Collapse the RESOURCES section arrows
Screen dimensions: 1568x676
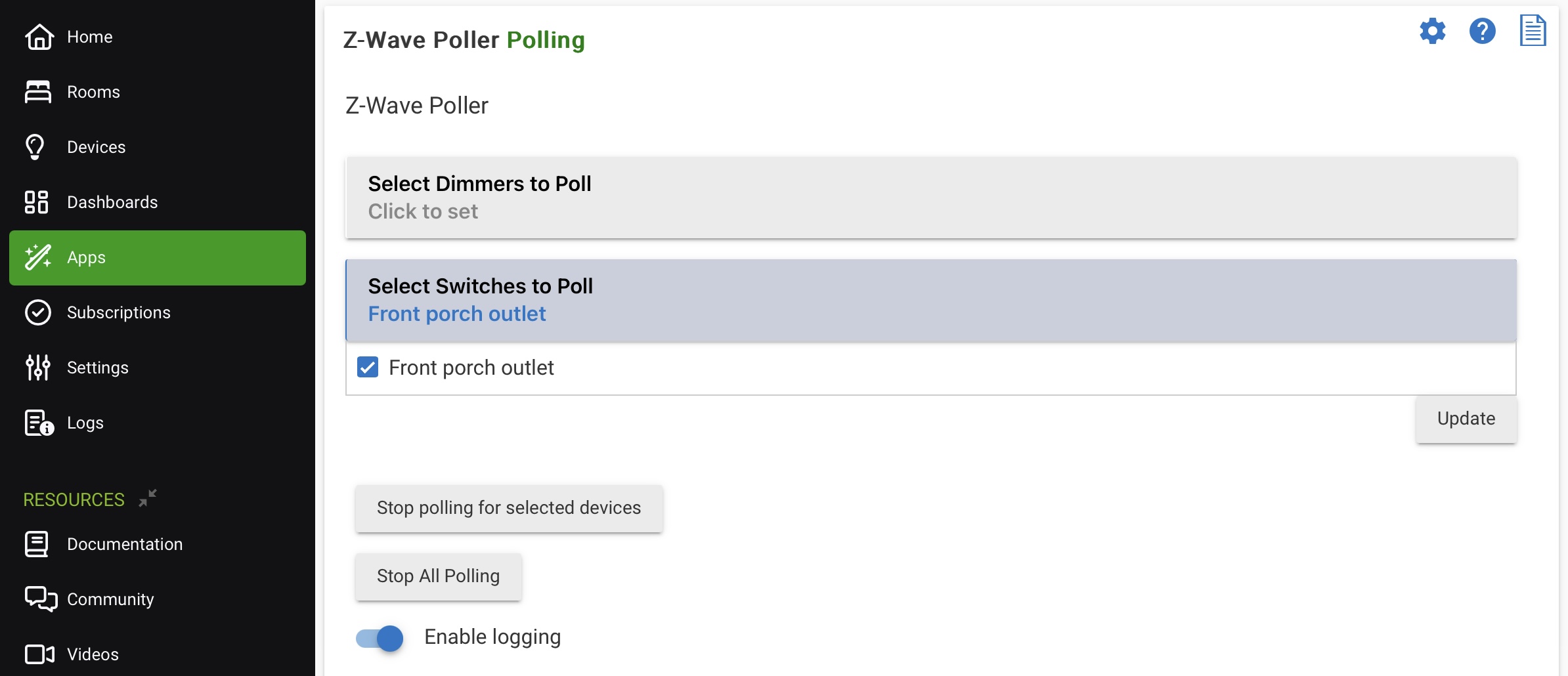pyautogui.click(x=148, y=498)
